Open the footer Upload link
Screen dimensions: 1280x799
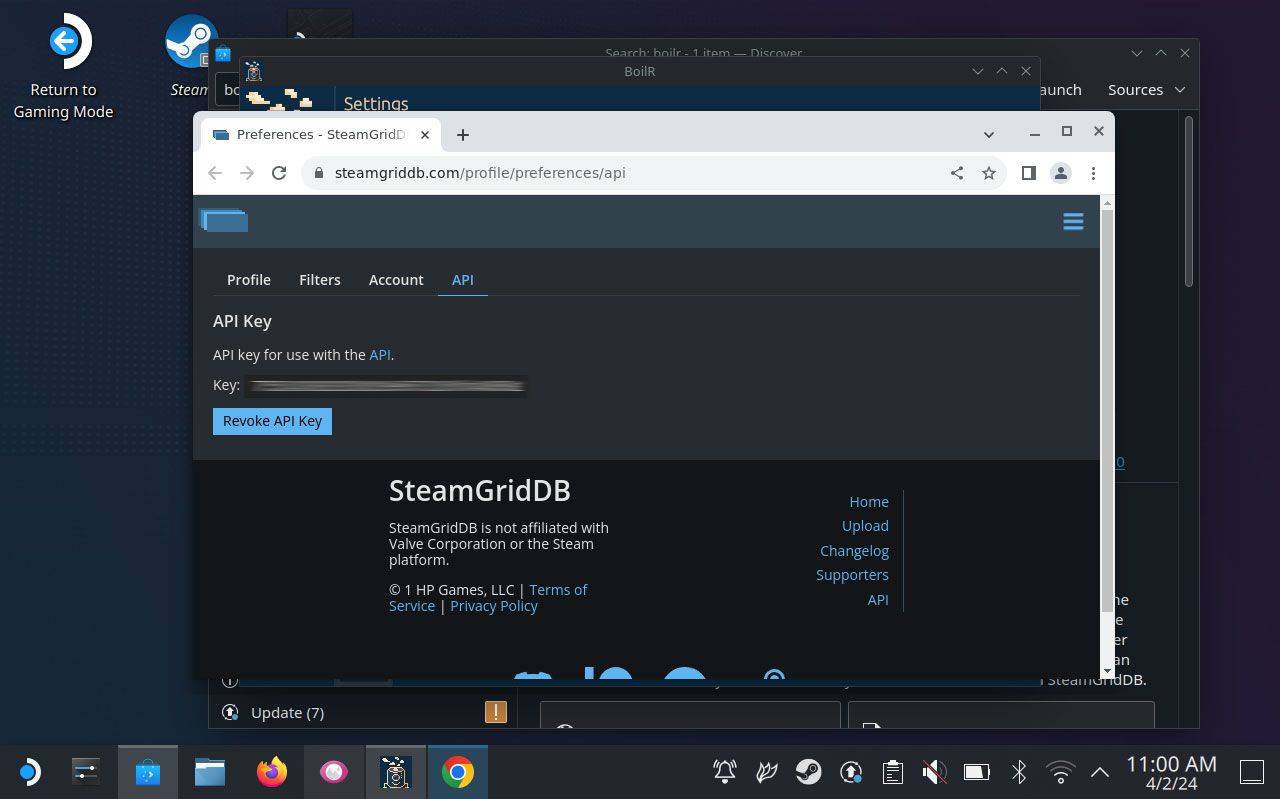tap(865, 526)
